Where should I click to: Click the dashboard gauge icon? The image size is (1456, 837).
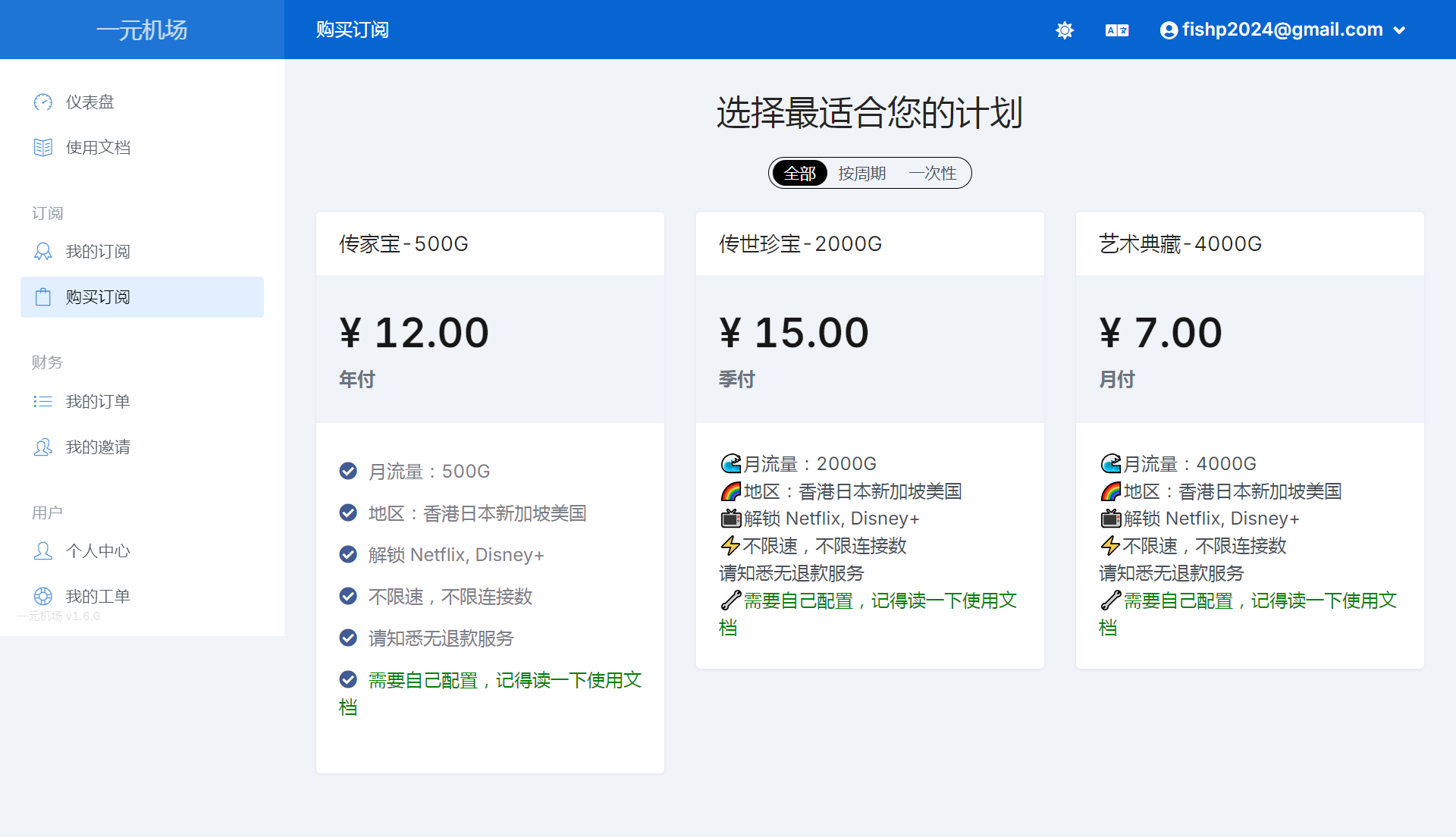coord(43,102)
